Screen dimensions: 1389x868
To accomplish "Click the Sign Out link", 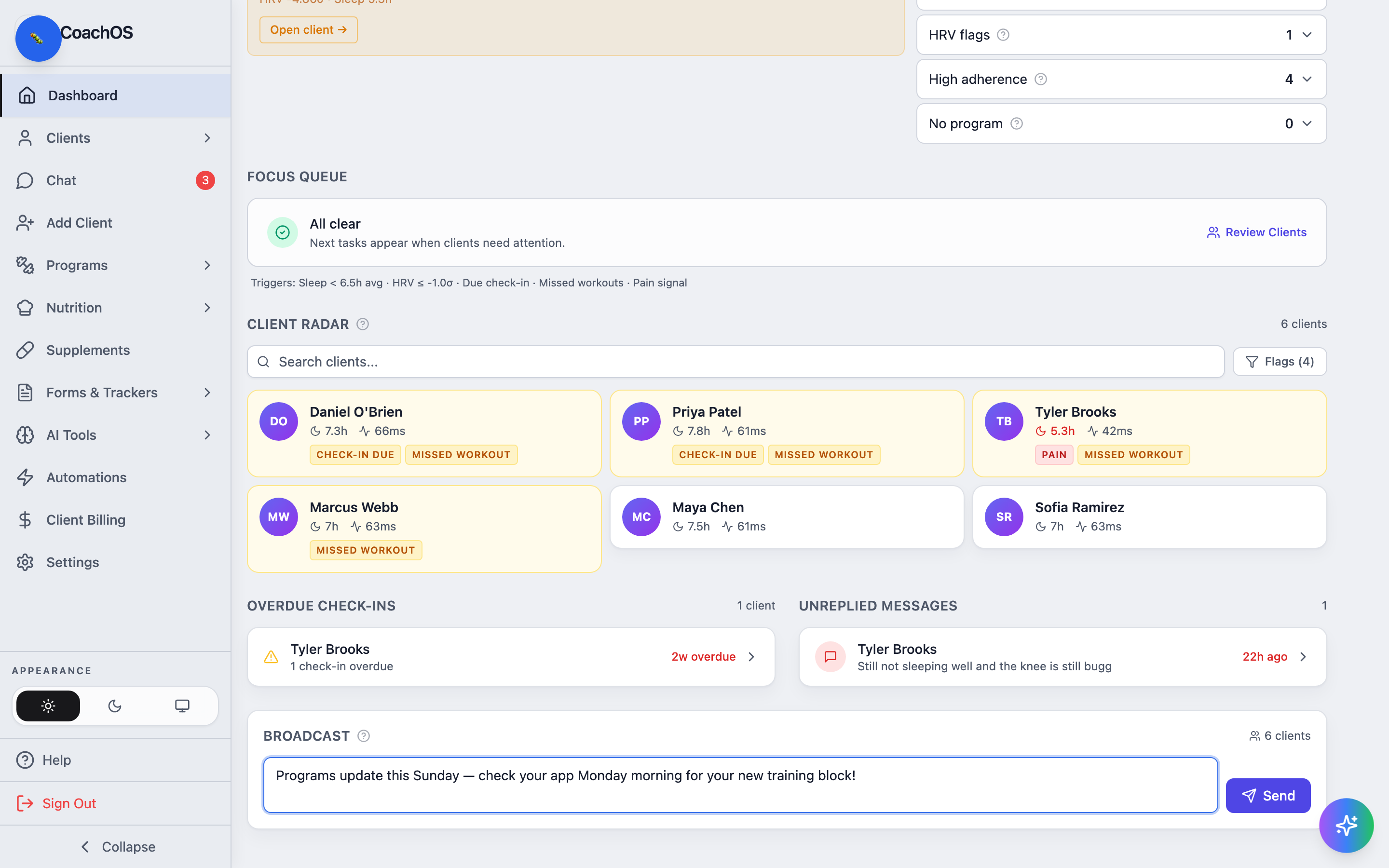I will click(116, 803).
